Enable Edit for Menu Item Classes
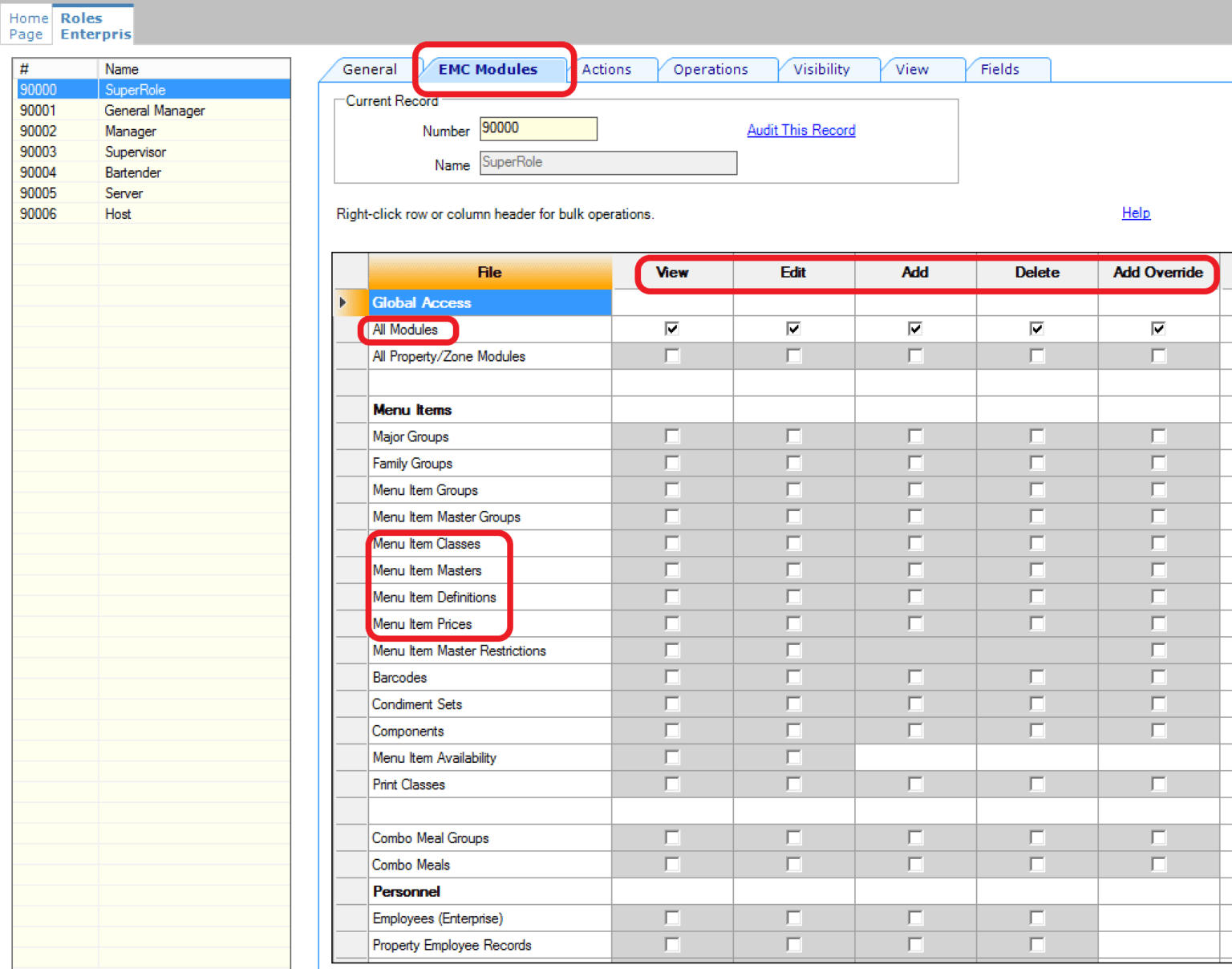Image resolution: width=1232 pixels, height=969 pixels. [x=793, y=543]
